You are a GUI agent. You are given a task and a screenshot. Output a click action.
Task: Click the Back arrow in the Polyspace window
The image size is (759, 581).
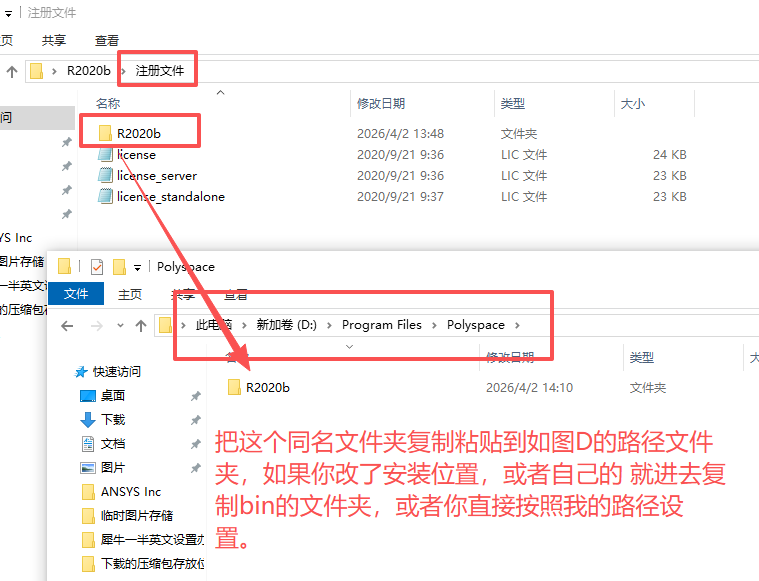click(x=67, y=325)
